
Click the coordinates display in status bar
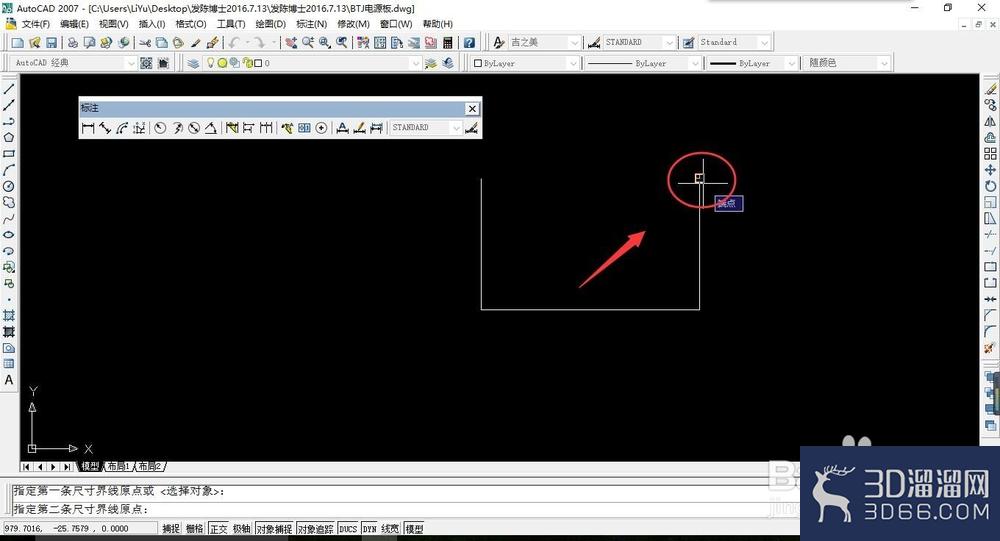pyautogui.click(x=80, y=528)
